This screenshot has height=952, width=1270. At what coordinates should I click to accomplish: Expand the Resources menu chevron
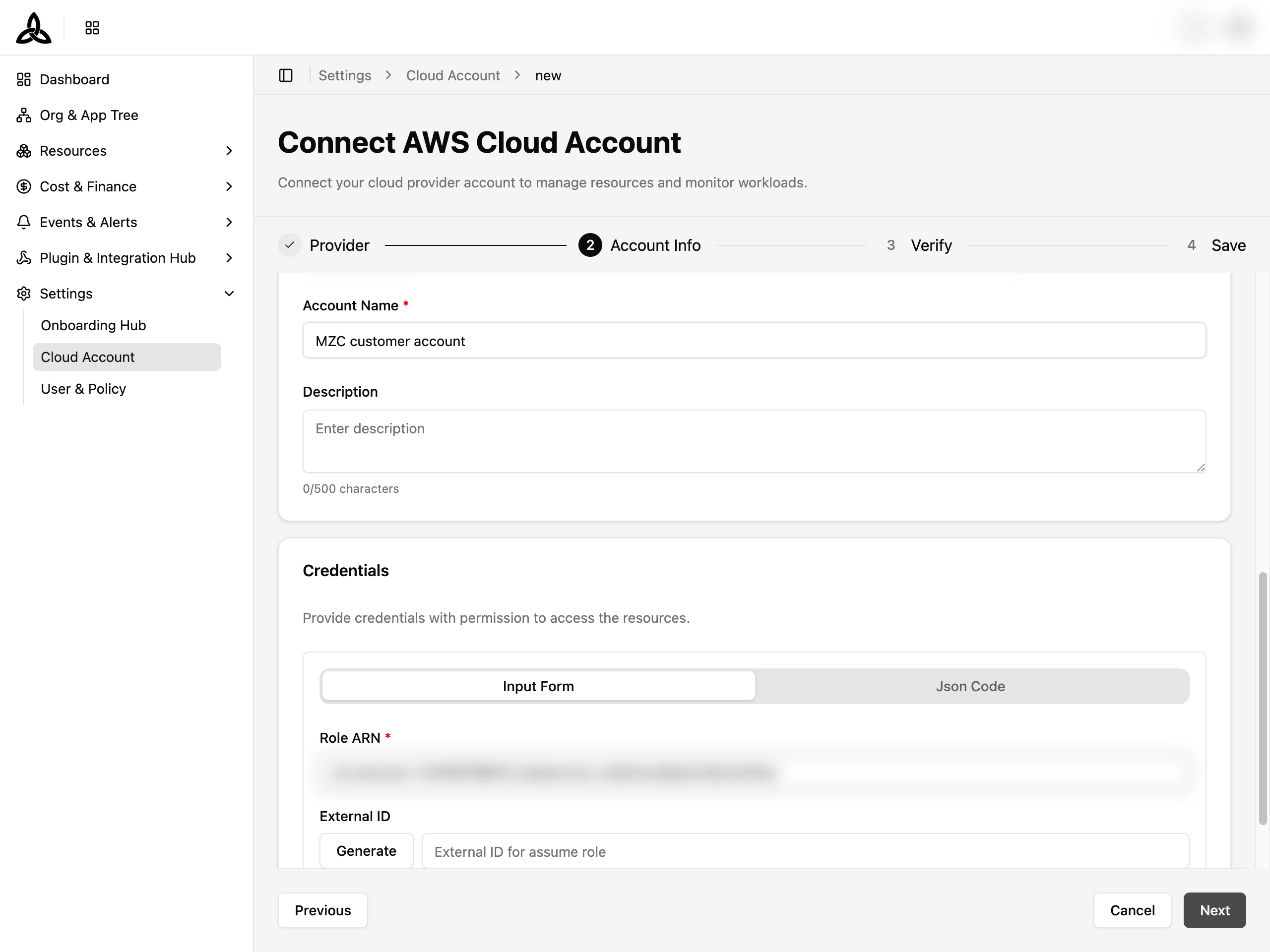(229, 150)
